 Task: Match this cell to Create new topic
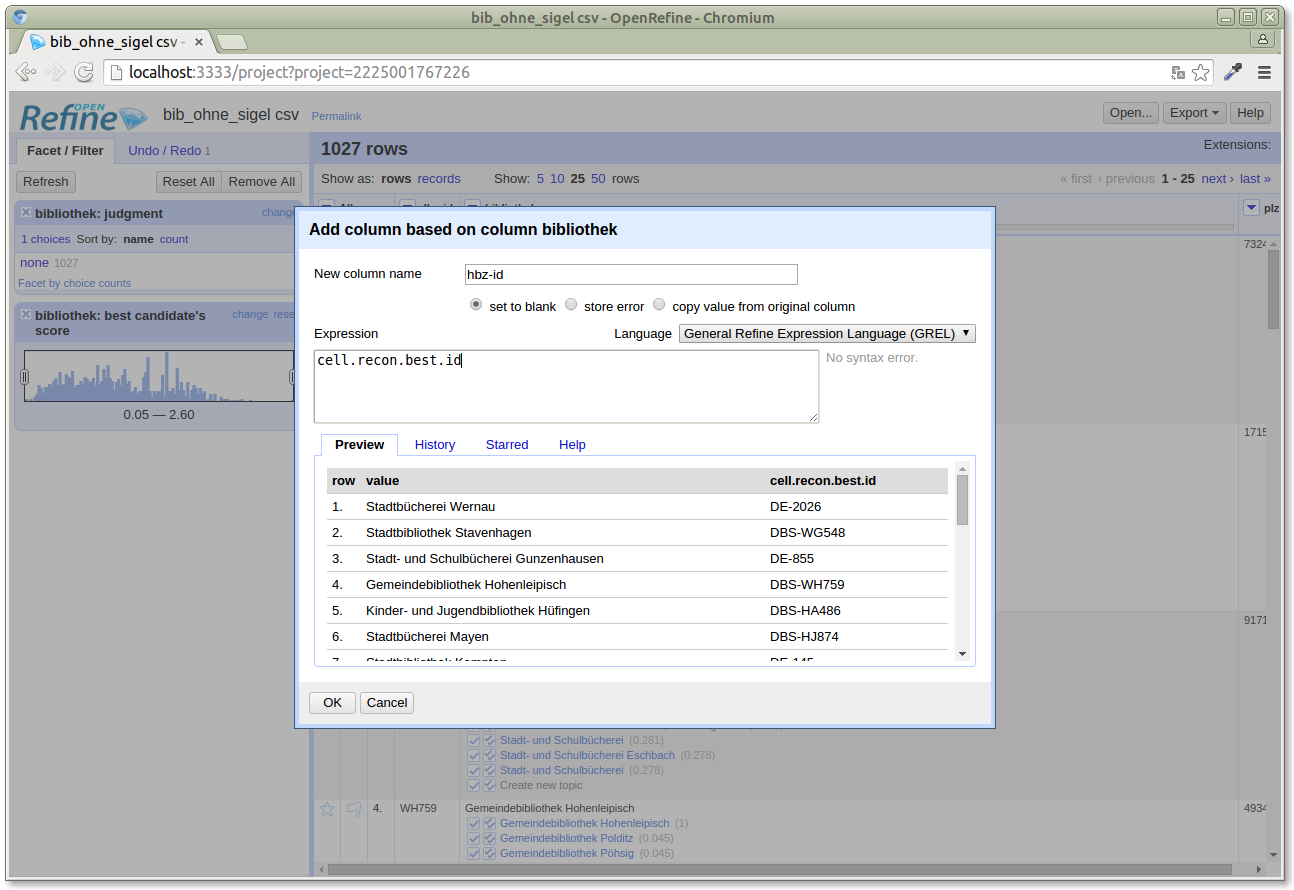(x=474, y=785)
